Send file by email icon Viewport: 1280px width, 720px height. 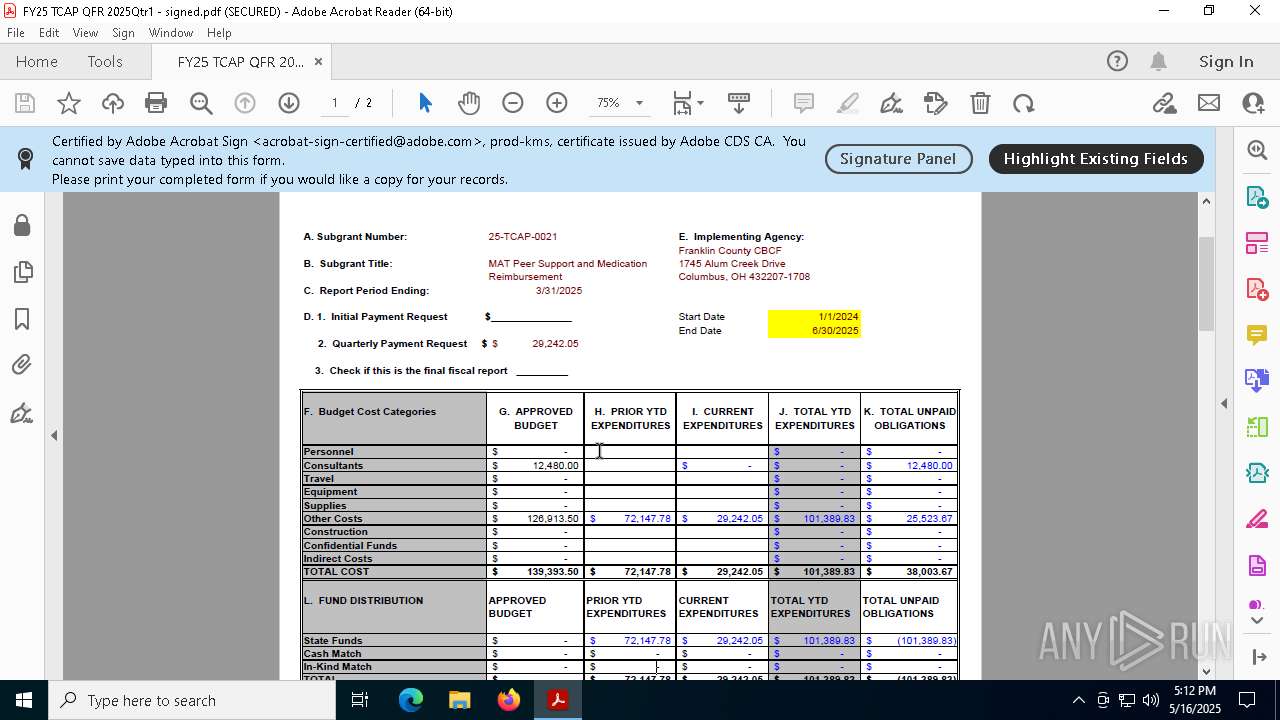coord(1209,103)
